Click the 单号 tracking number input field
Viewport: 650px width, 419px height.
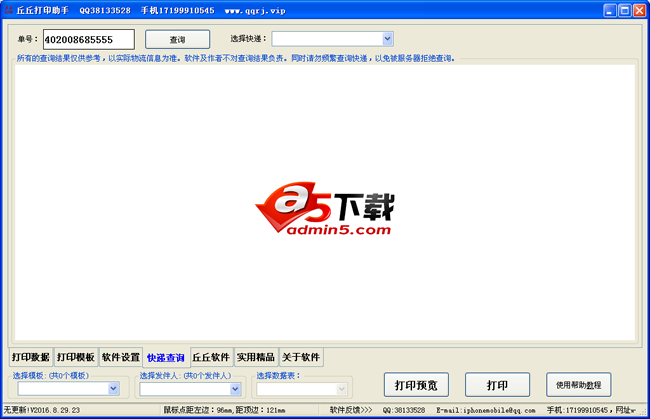pos(89,39)
